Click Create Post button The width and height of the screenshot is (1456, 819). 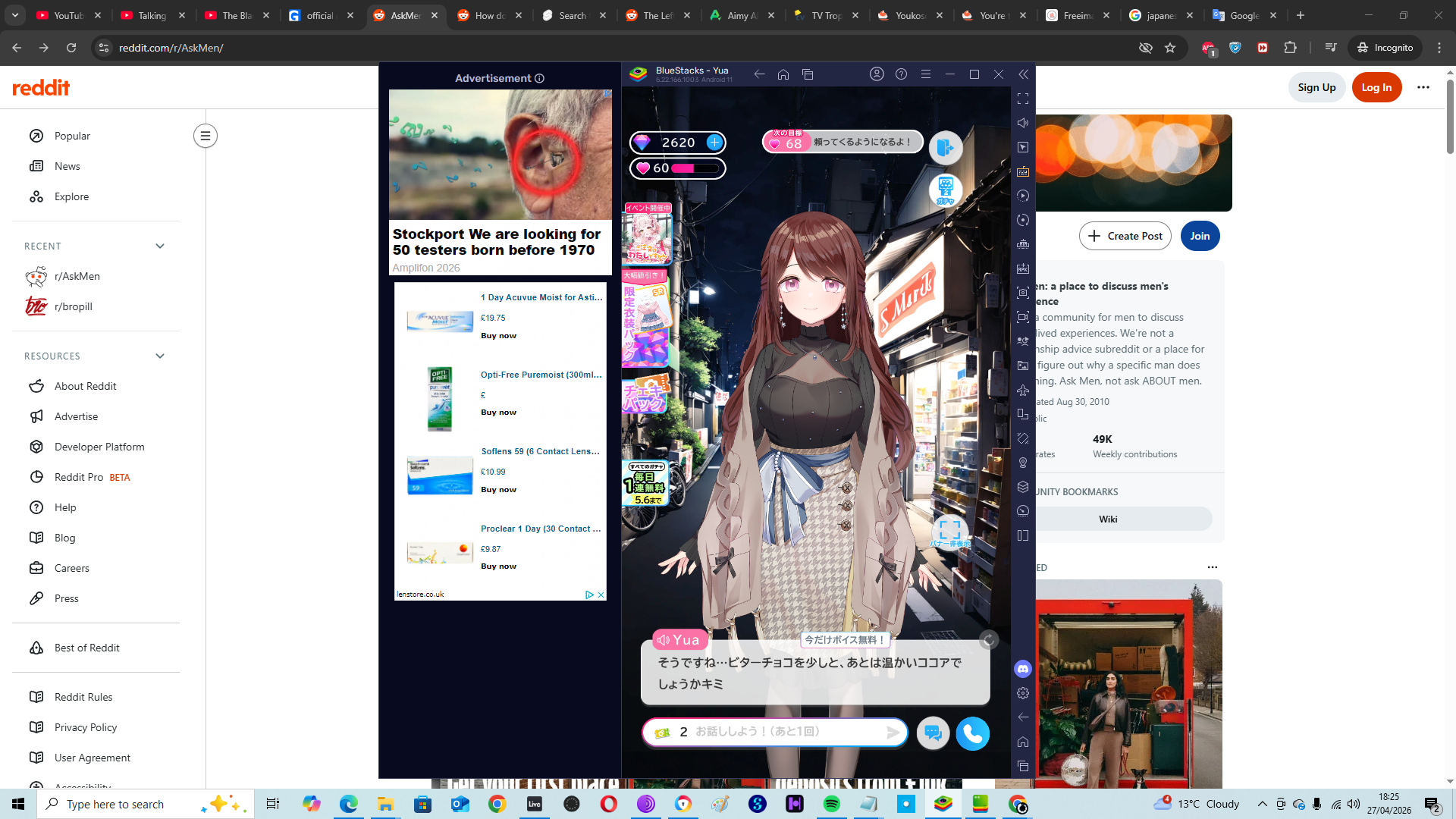click(1125, 236)
